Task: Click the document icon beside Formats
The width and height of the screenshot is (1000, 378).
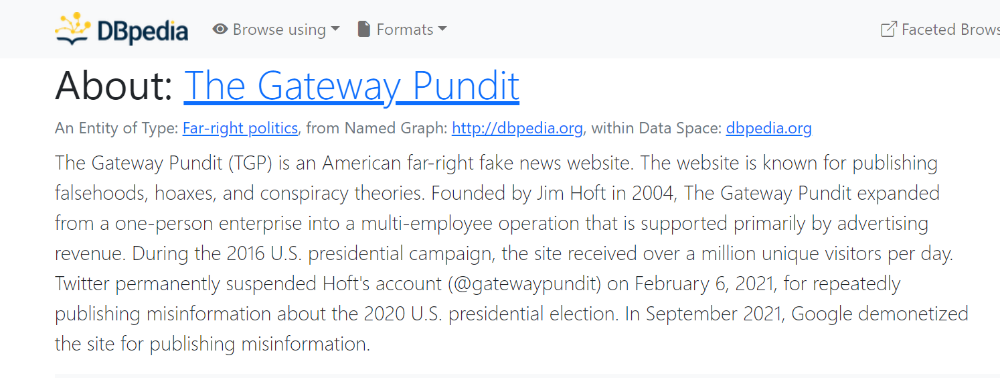Action: click(x=364, y=29)
